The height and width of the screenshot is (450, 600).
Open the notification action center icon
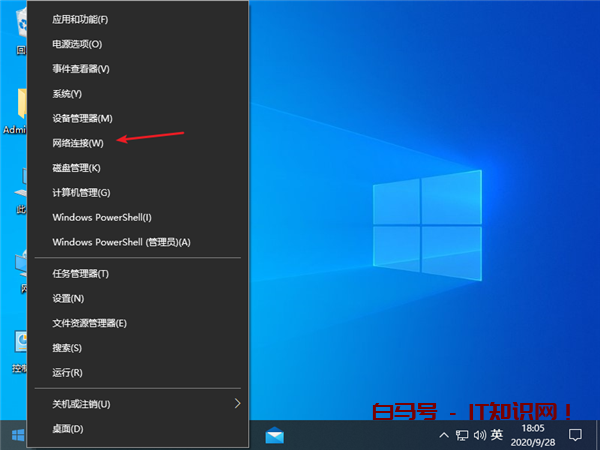(575, 435)
